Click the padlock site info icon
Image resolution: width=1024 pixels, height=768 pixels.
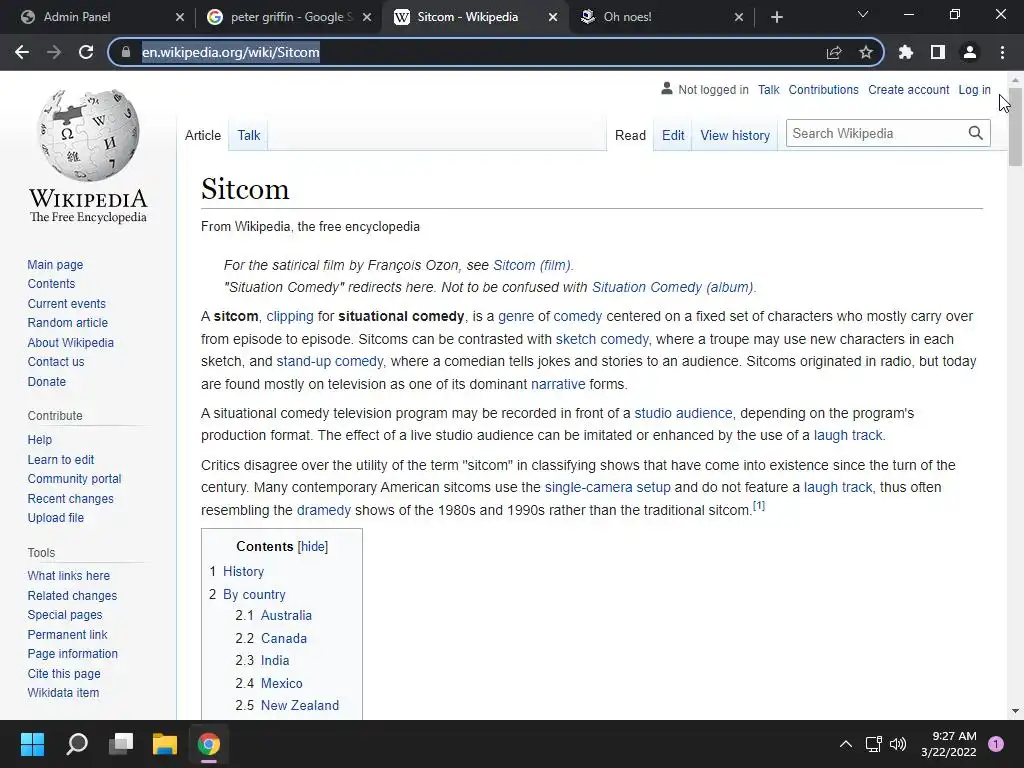(126, 52)
